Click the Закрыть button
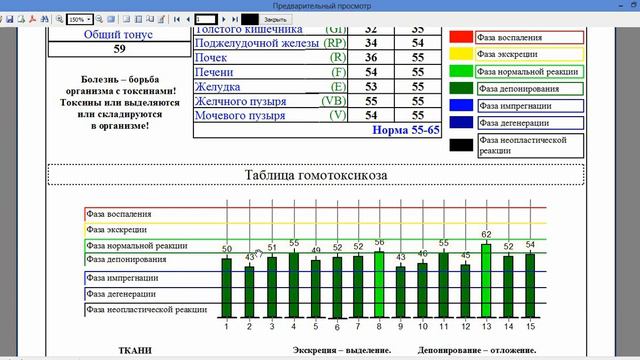This screenshot has height=360, width=640. (x=276, y=19)
